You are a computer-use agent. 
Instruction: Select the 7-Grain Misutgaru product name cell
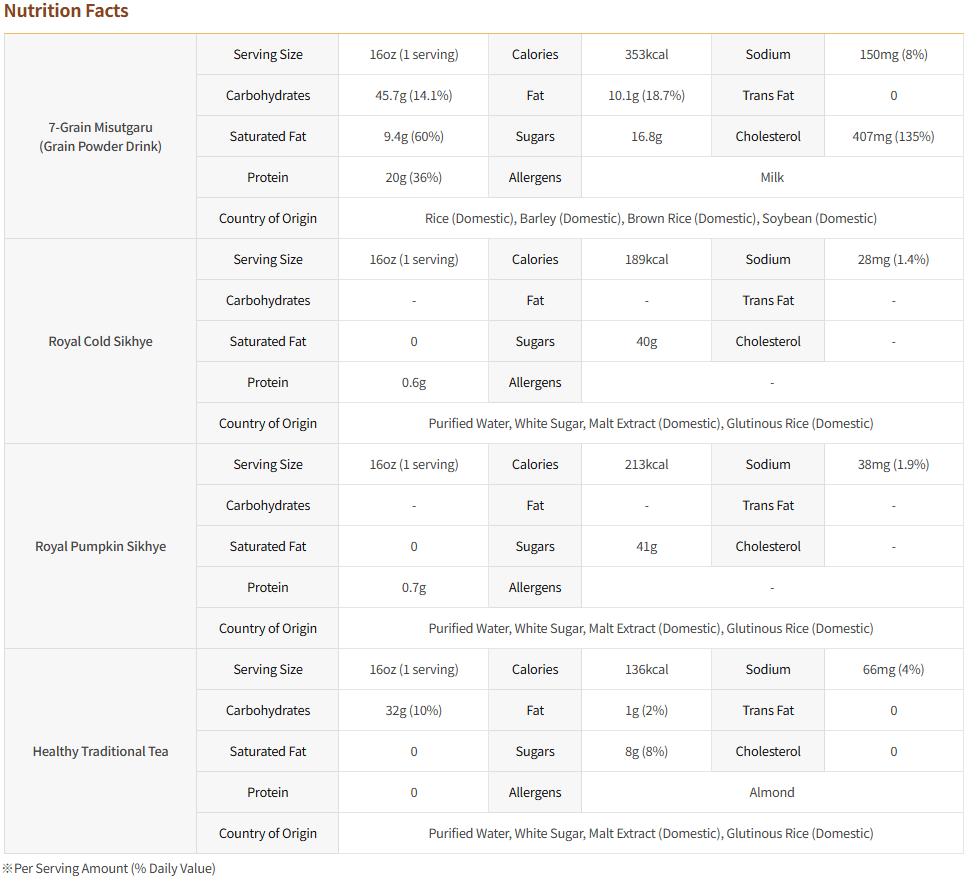click(100, 137)
